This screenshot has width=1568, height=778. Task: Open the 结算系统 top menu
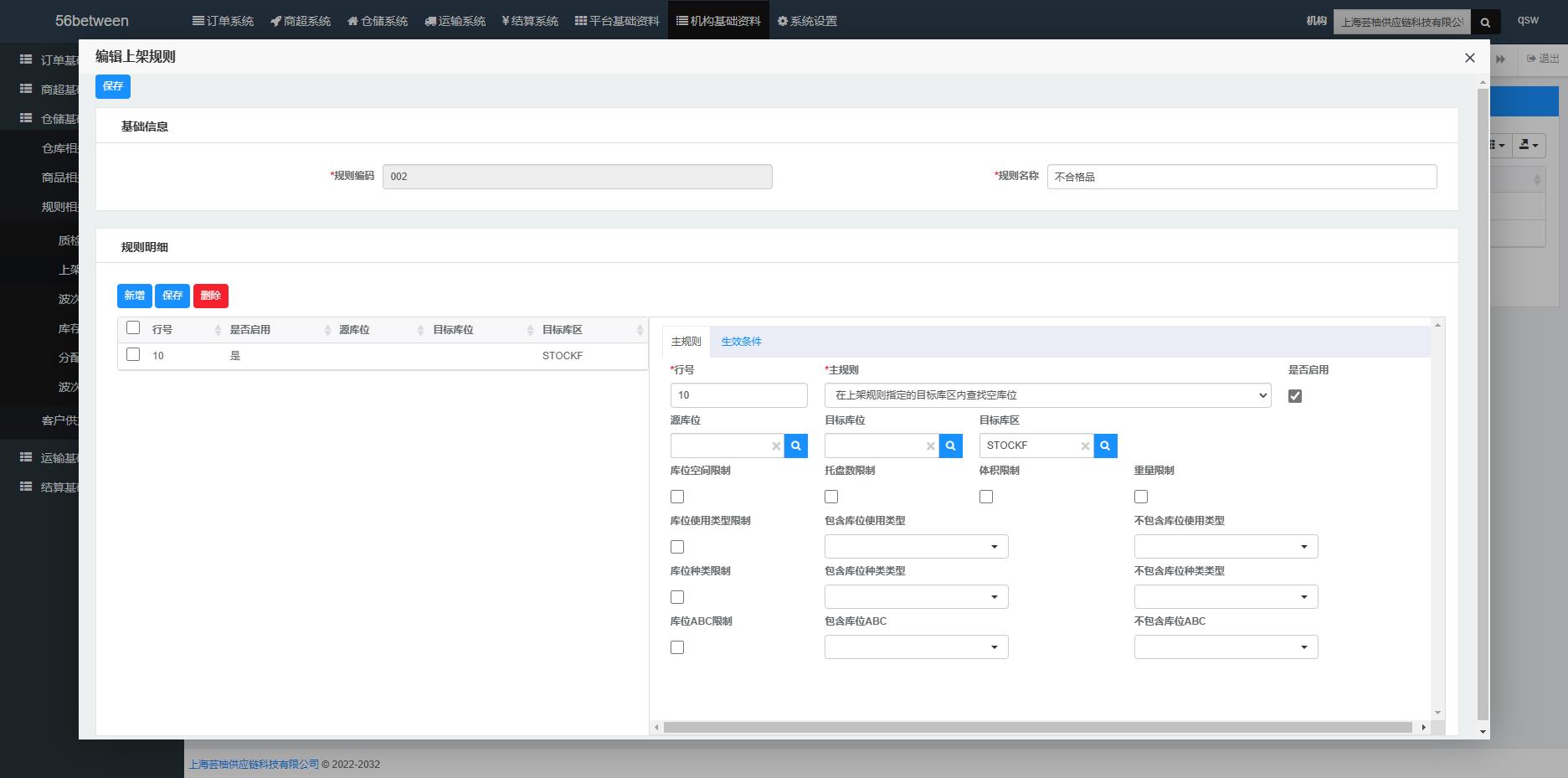click(530, 21)
